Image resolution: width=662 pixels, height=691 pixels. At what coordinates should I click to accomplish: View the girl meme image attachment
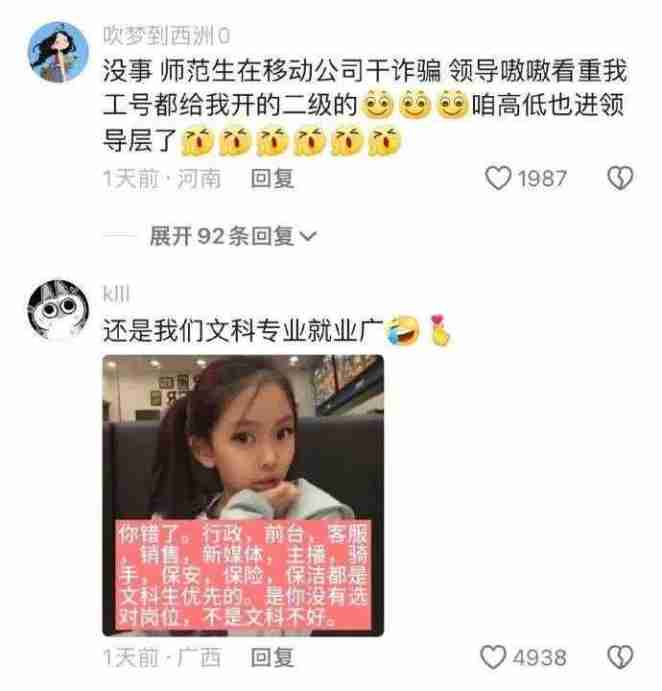[x=243, y=495]
